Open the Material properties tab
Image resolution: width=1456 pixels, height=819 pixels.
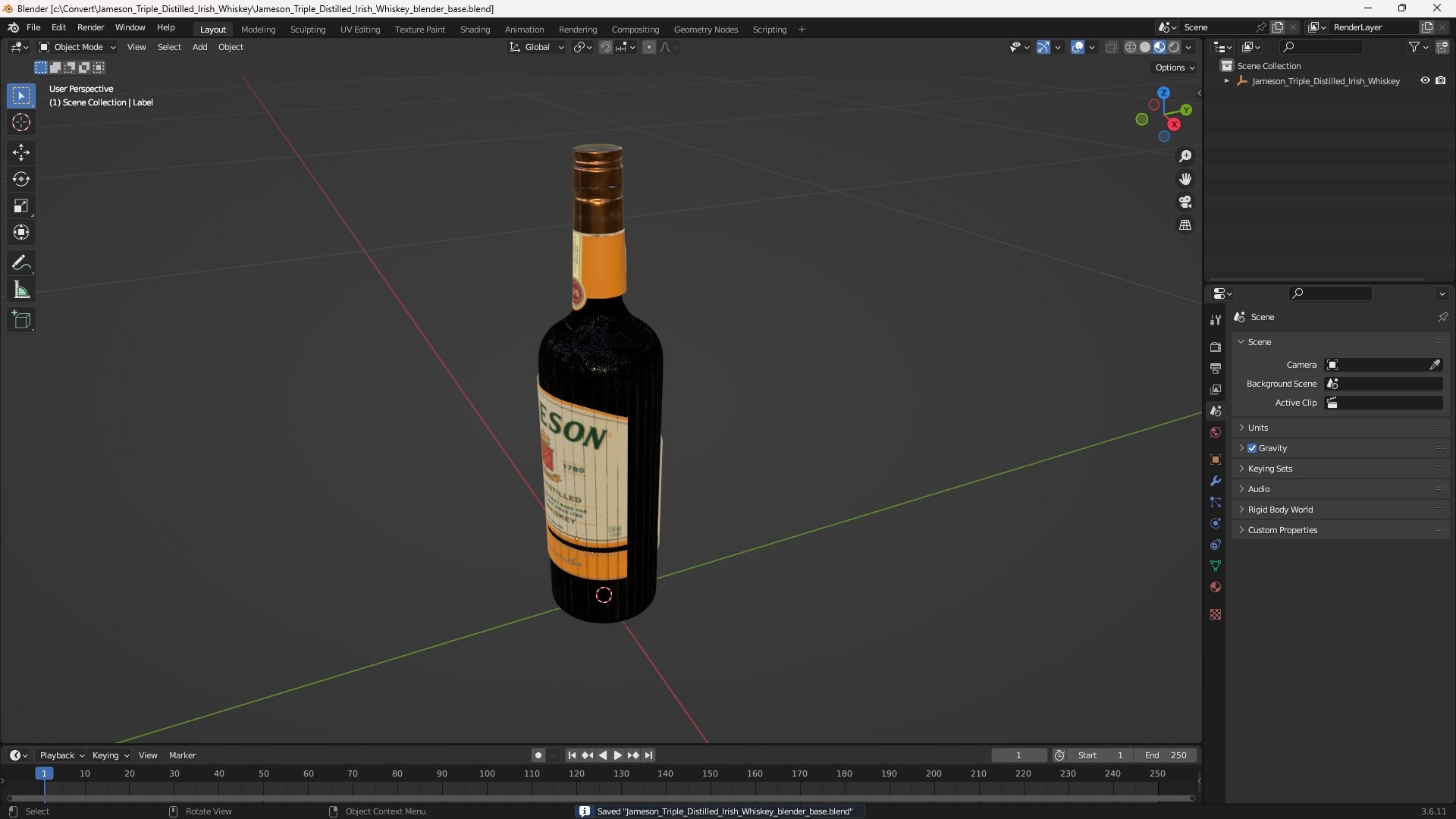[1216, 587]
